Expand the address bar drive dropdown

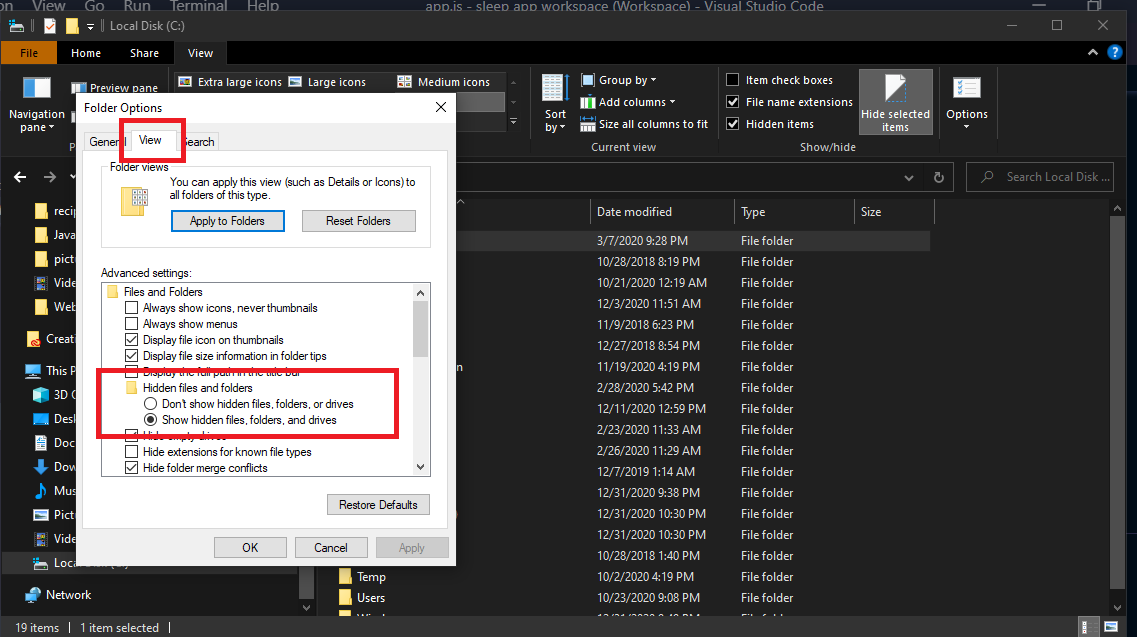click(908, 176)
